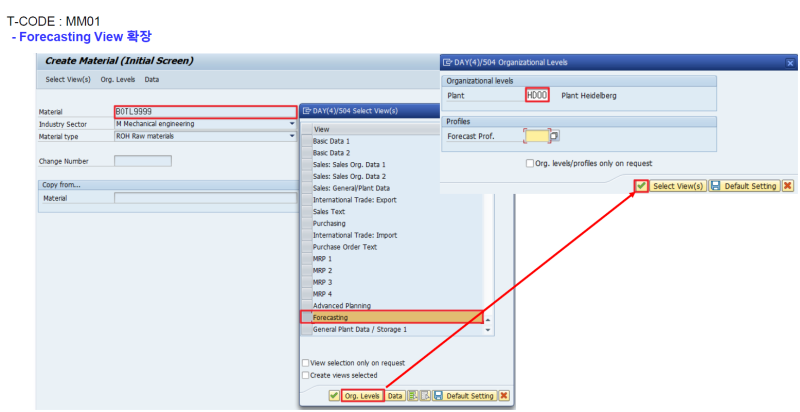Click Select View(s) button in Organizational Levels

click(678, 186)
